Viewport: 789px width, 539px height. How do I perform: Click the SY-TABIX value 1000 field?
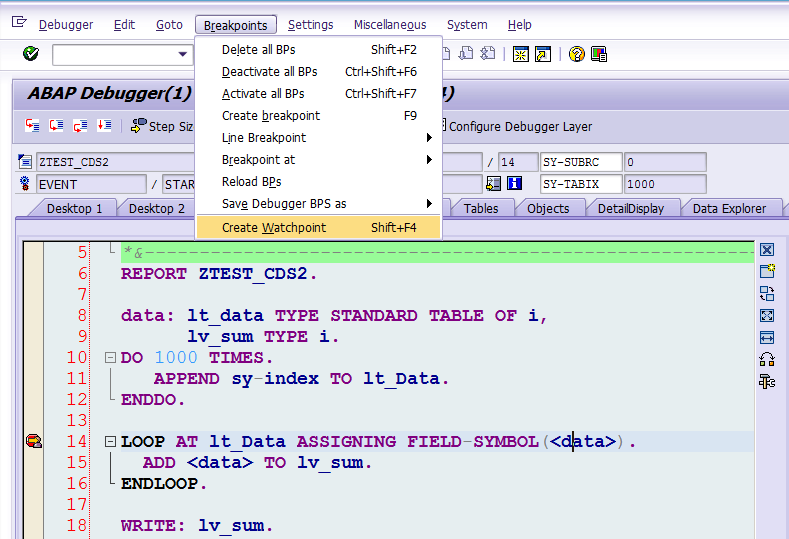click(665, 184)
